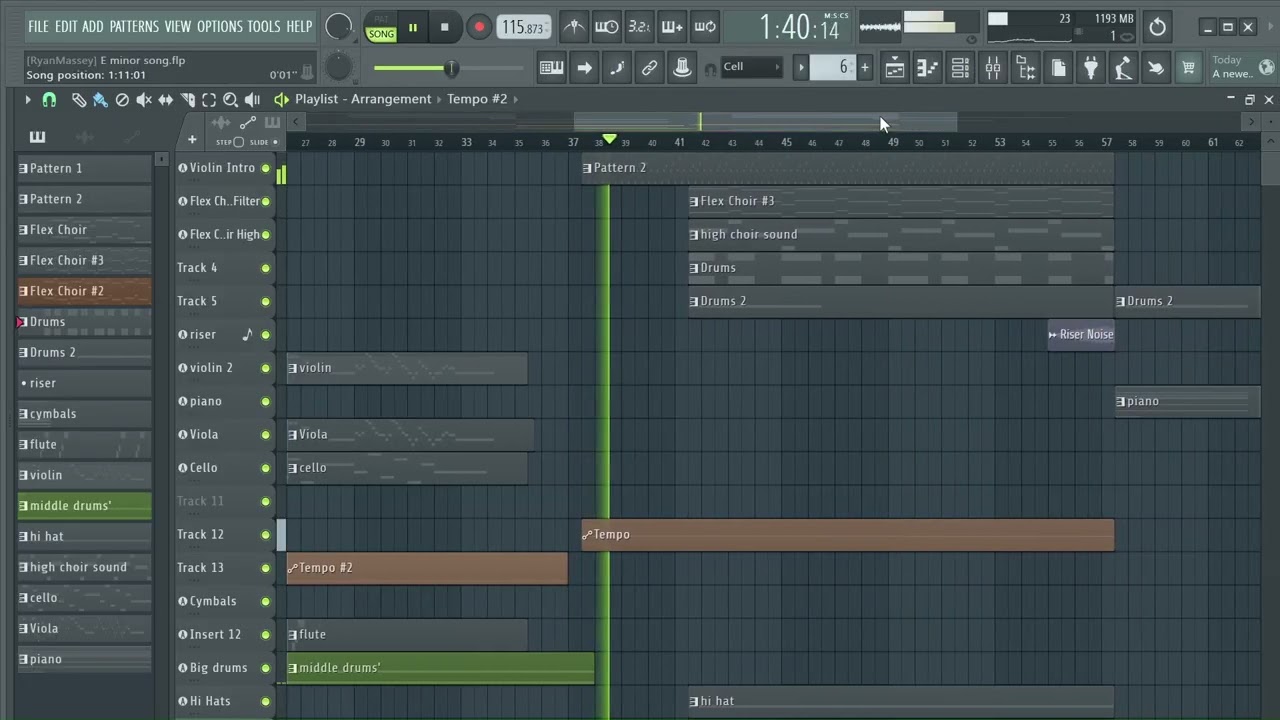Open the plugin picker plug icon
This screenshot has height=720, width=1280.
(x=1091, y=68)
